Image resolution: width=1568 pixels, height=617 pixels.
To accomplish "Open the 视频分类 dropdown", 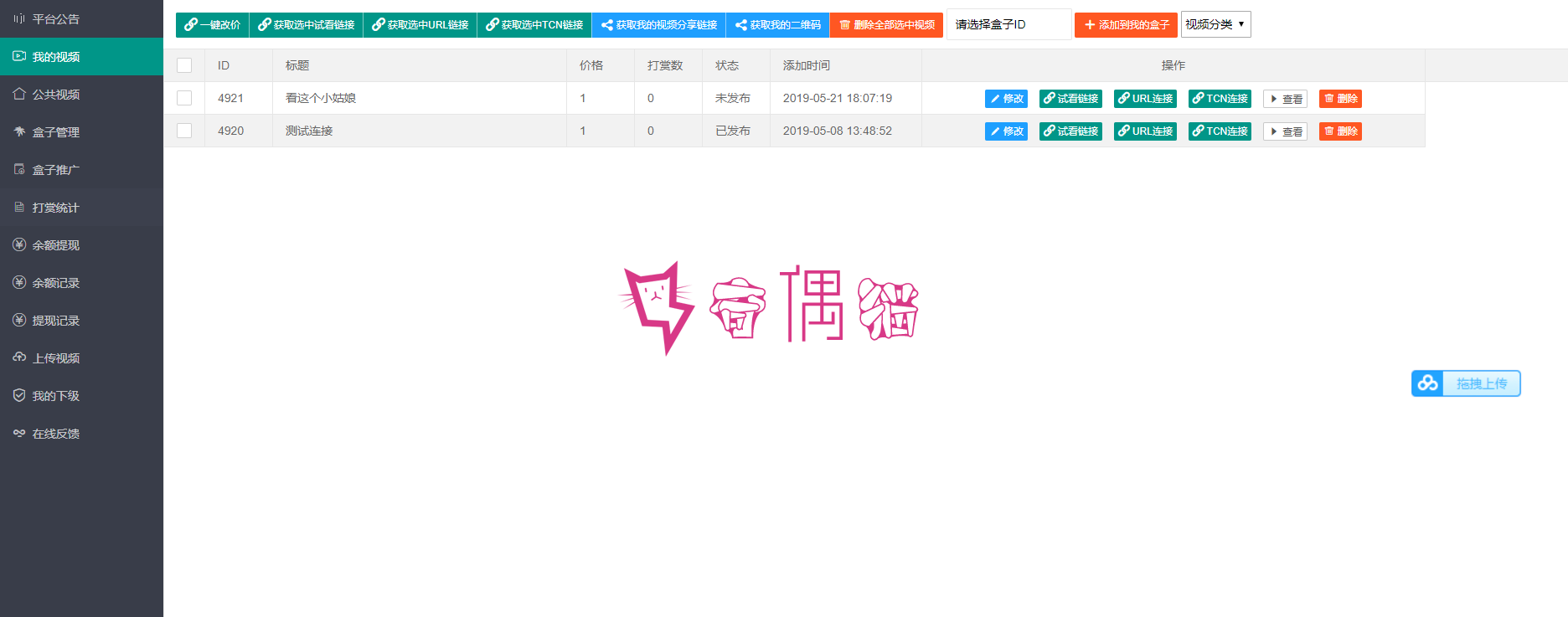I will point(1215,24).
